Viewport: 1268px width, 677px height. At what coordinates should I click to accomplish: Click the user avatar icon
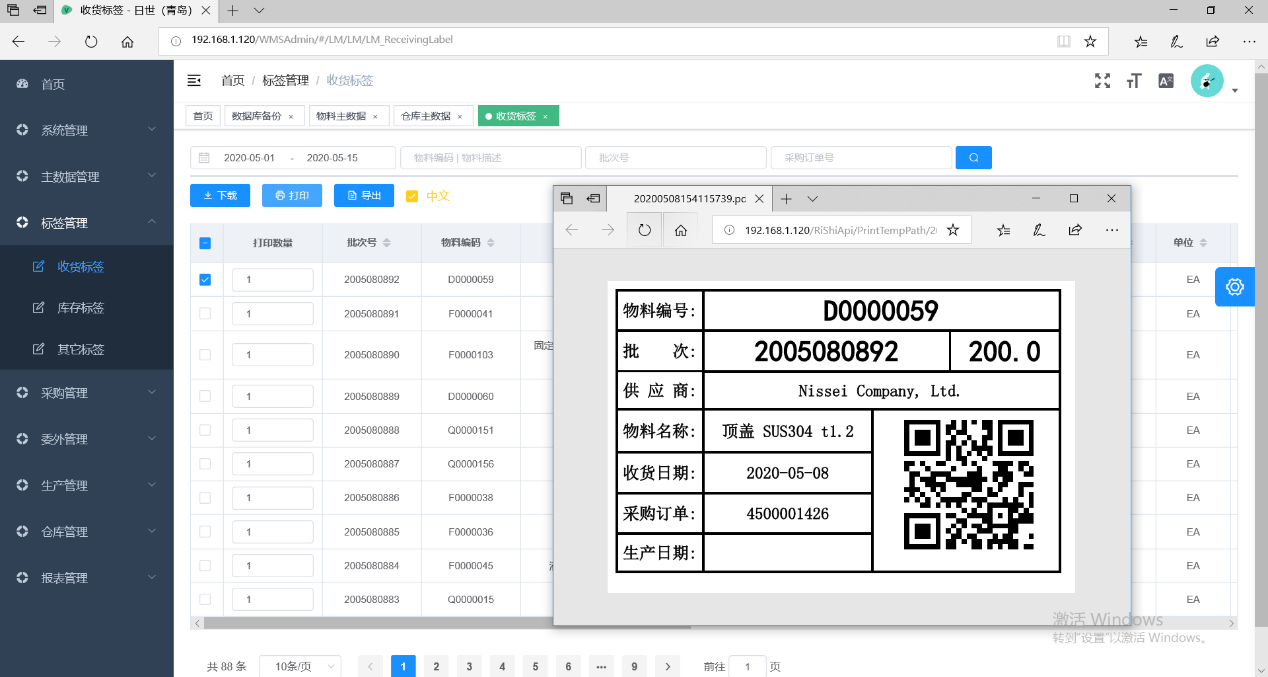[x=1207, y=81]
